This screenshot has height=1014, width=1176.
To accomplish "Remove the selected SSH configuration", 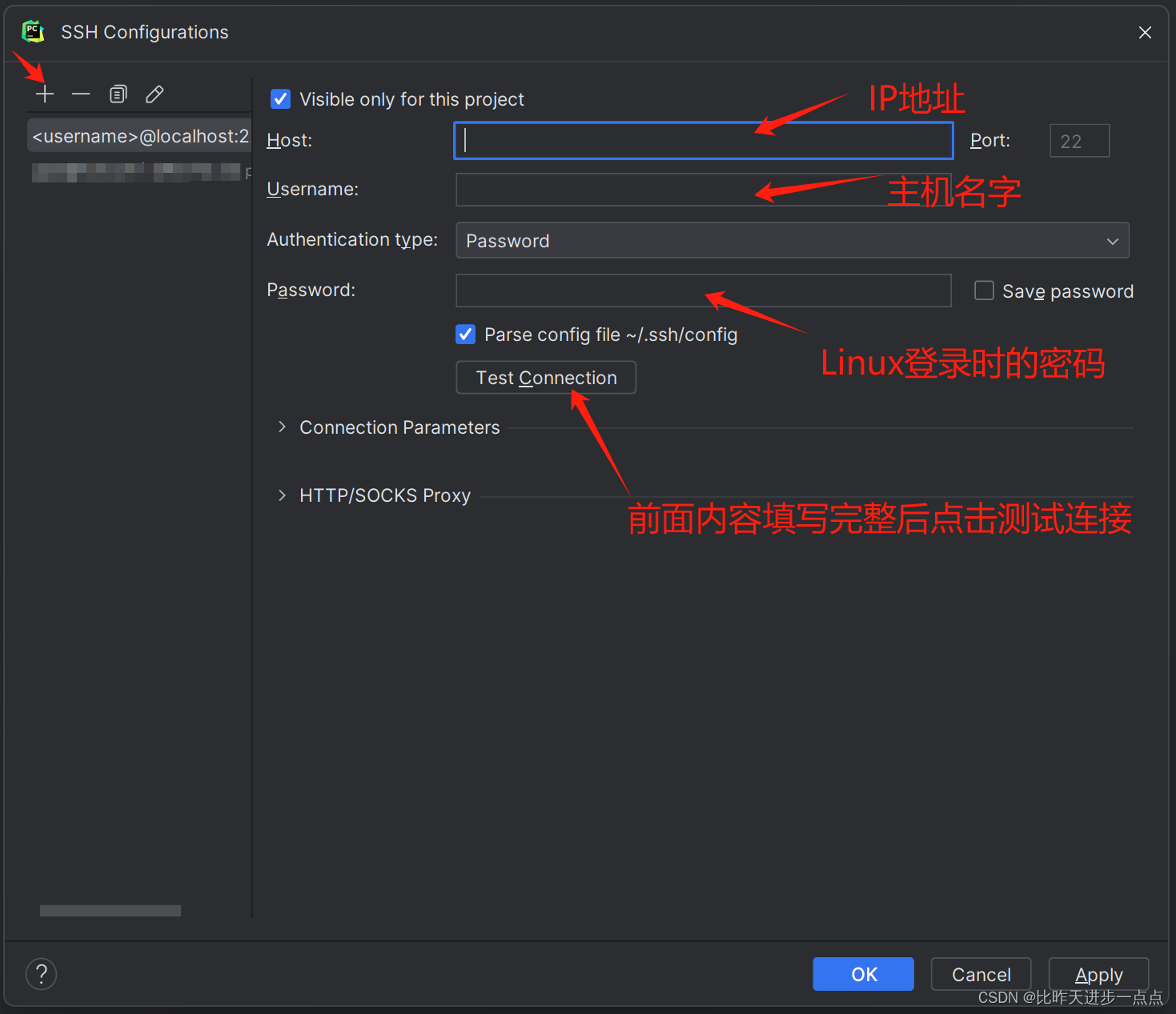I will click(x=81, y=94).
